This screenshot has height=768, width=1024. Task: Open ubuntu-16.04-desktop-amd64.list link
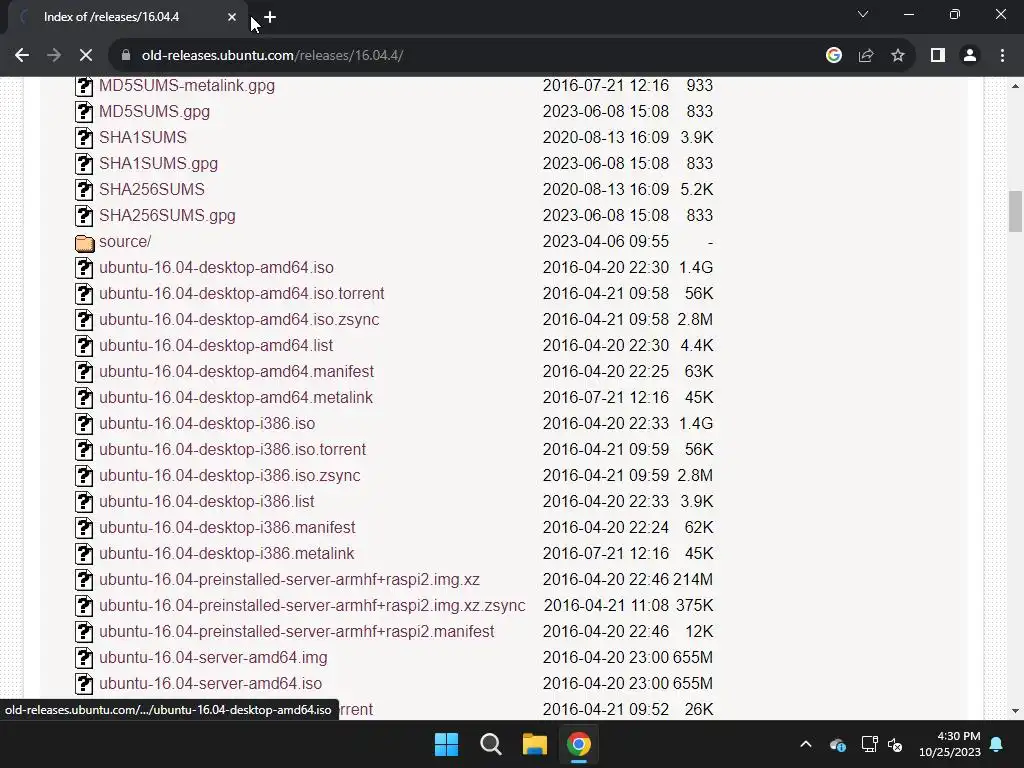click(216, 345)
